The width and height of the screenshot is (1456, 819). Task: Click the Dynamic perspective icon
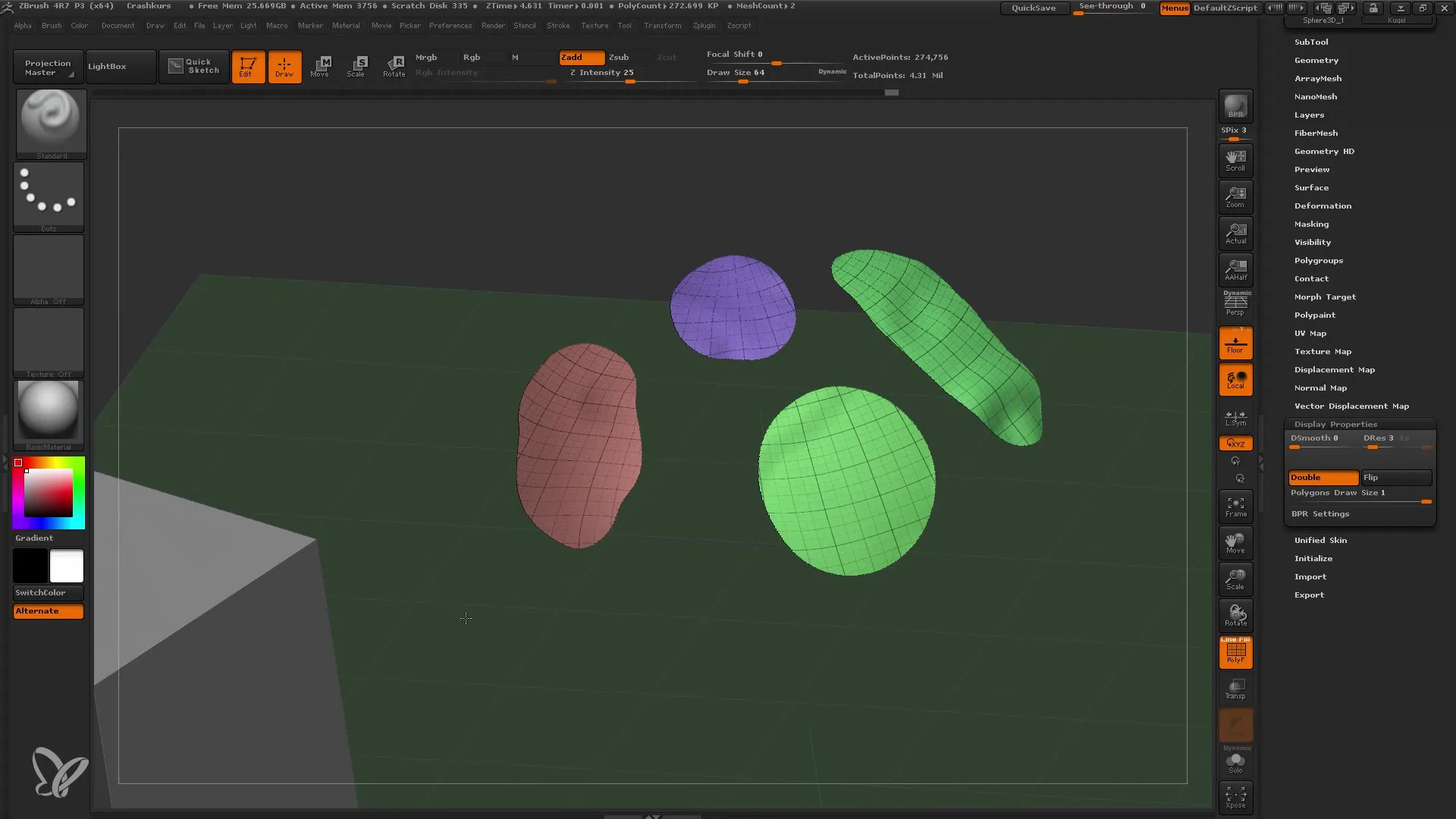click(x=1235, y=303)
